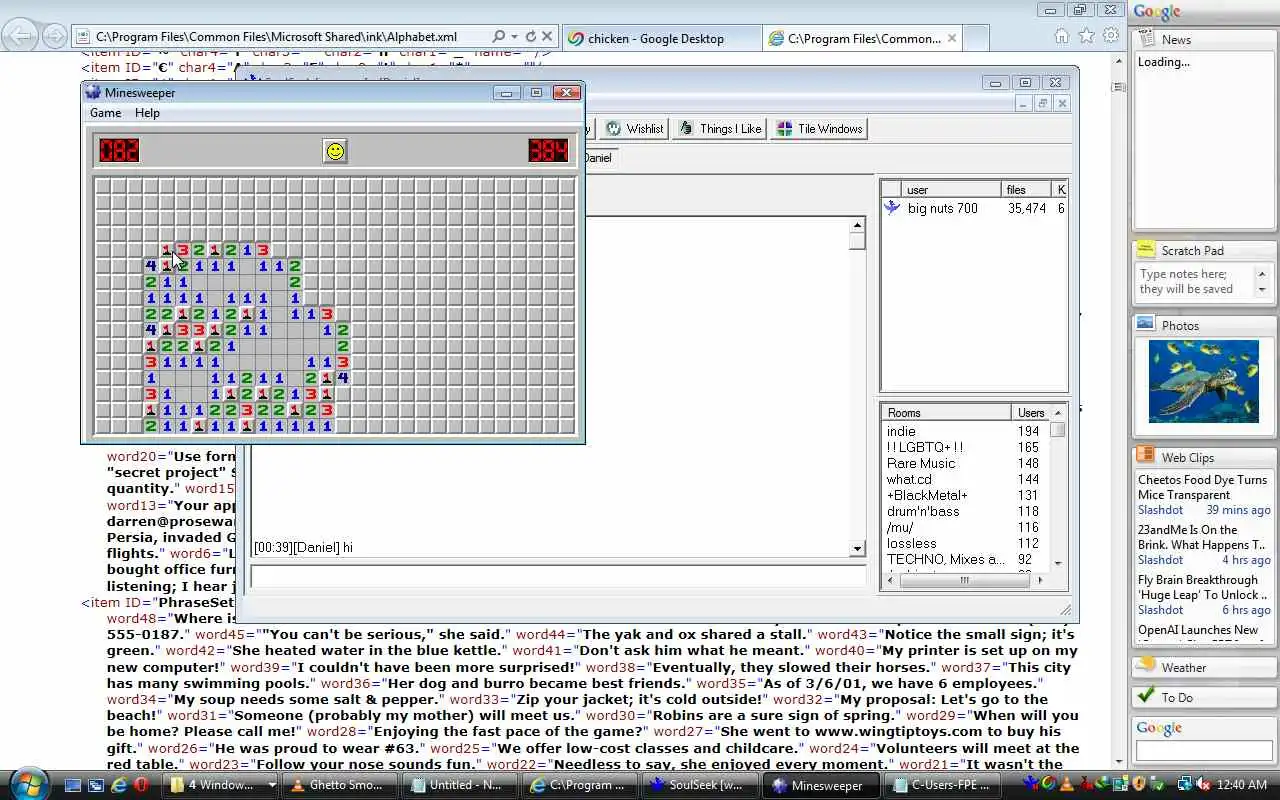Open a new blank IE tab
This screenshot has height=800, width=1280.
(977, 38)
